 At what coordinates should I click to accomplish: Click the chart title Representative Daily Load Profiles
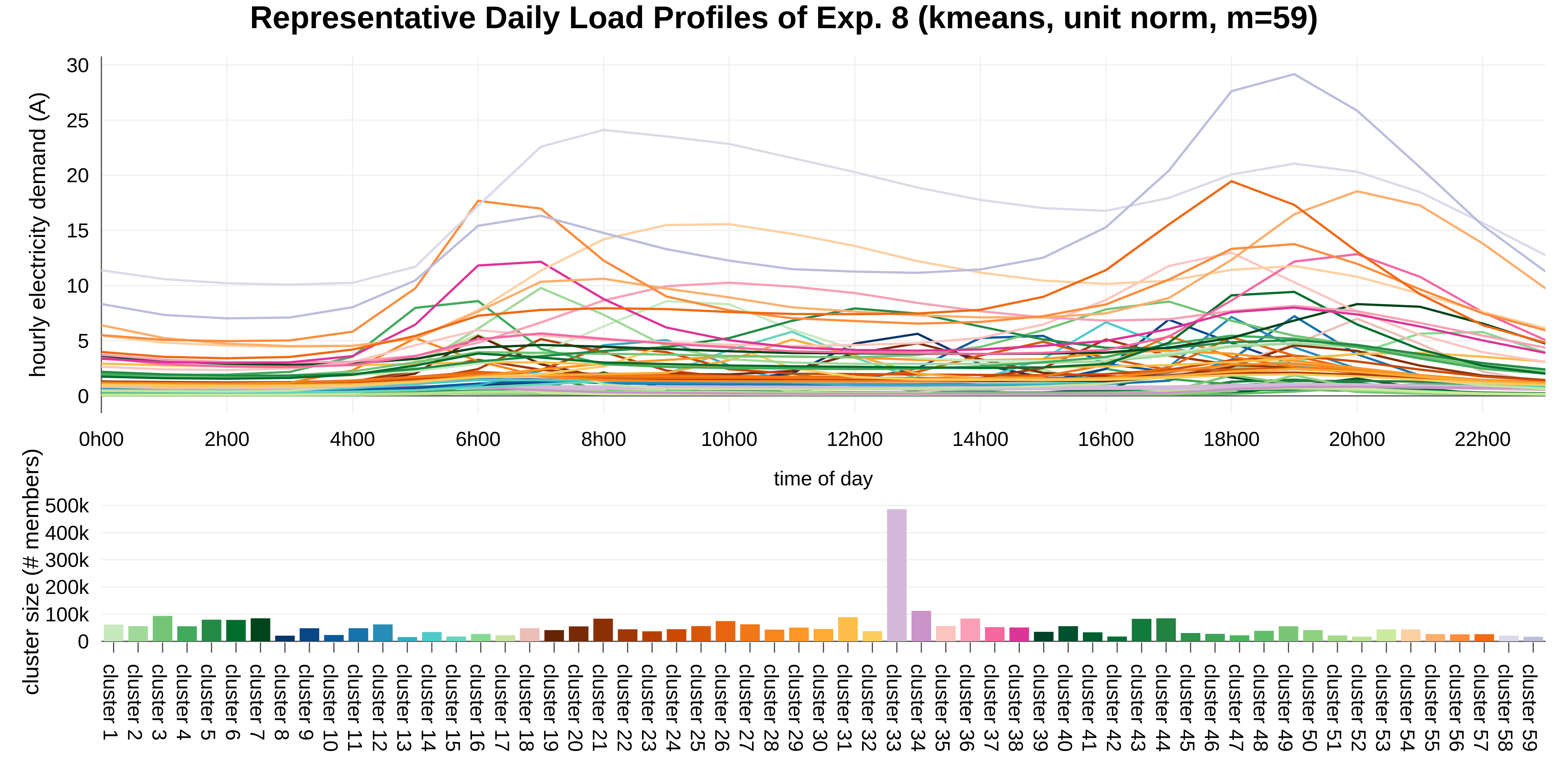[x=784, y=18]
